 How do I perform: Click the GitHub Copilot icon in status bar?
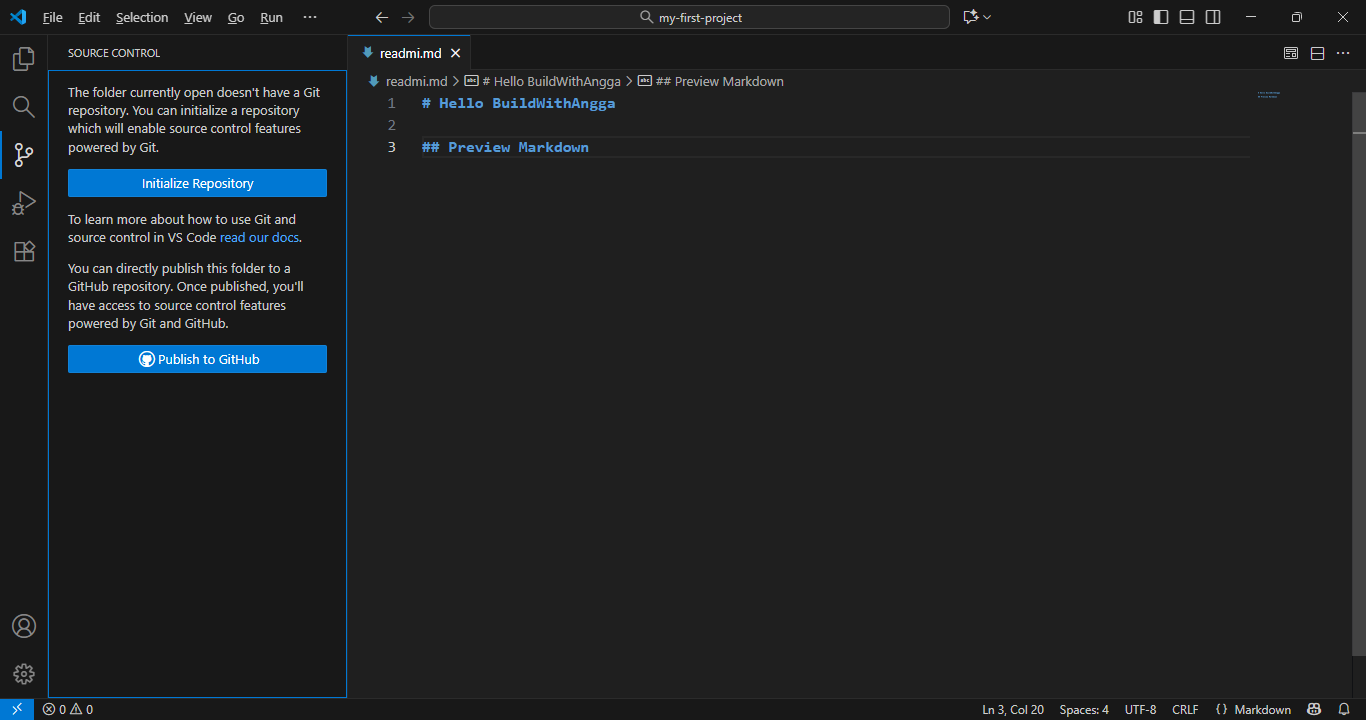tap(1313, 709)
